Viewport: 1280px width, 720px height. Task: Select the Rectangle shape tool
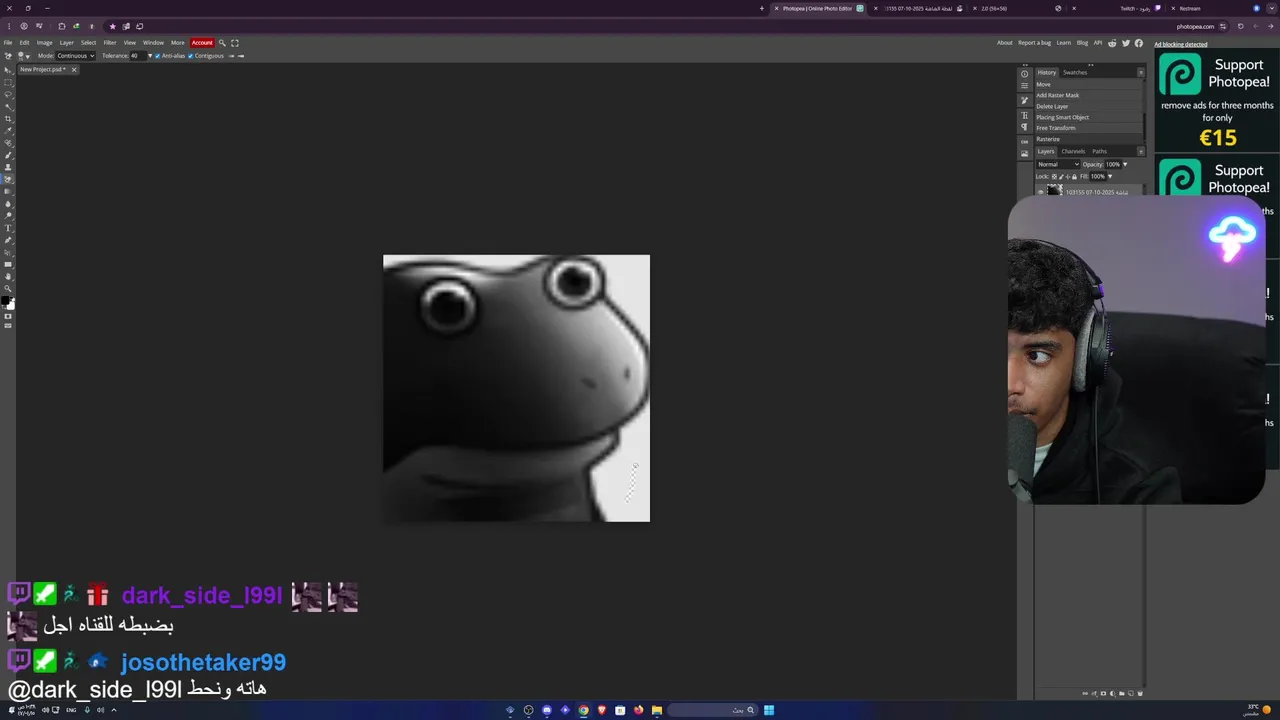click(8, 264)
